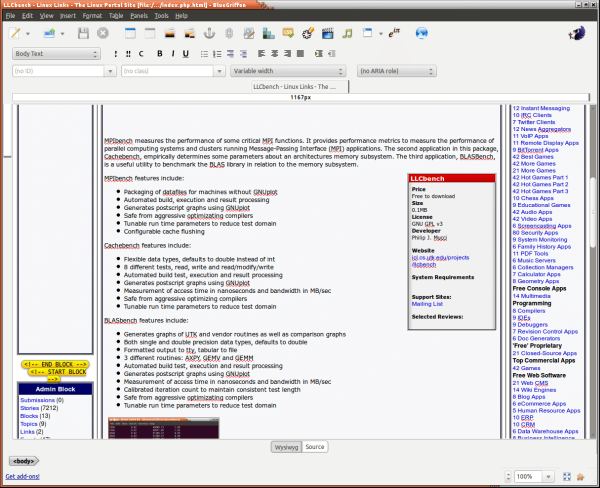Click the orange puzzle add-on icon

coord(580,477)
